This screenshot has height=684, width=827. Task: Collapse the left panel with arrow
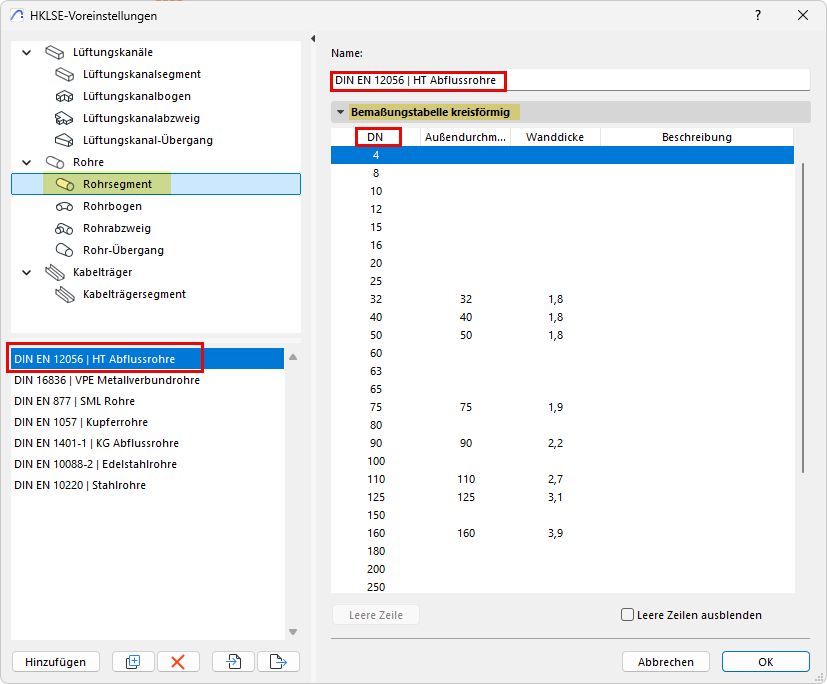pyautogui.click(x=313, y=38)
